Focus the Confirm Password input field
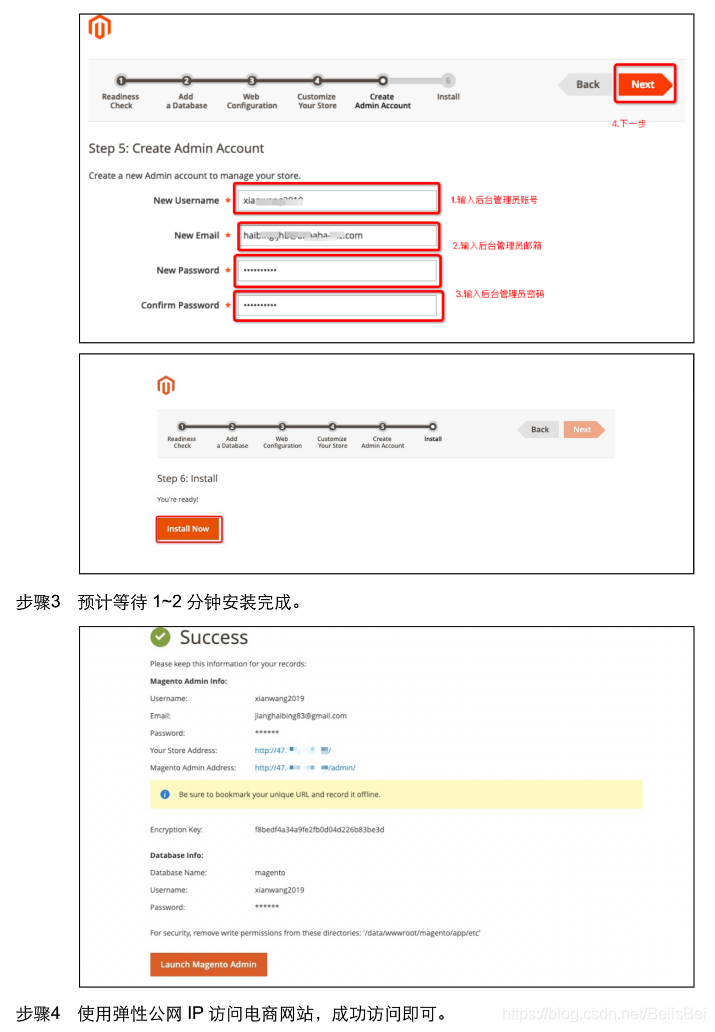 (337, 305)
